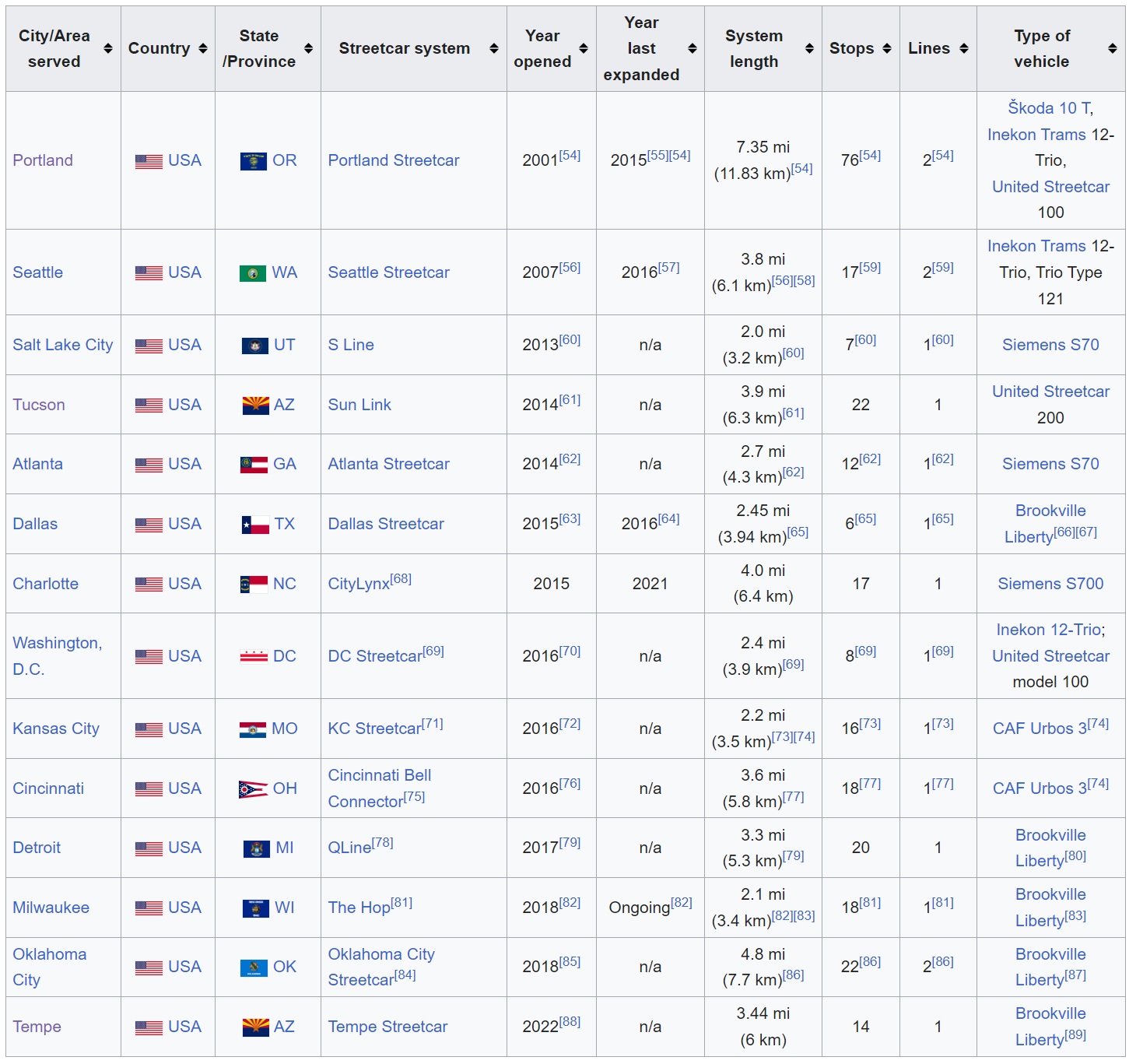
Task: Open the Oklahoma City Streetcar link
Action: (380, 967)
